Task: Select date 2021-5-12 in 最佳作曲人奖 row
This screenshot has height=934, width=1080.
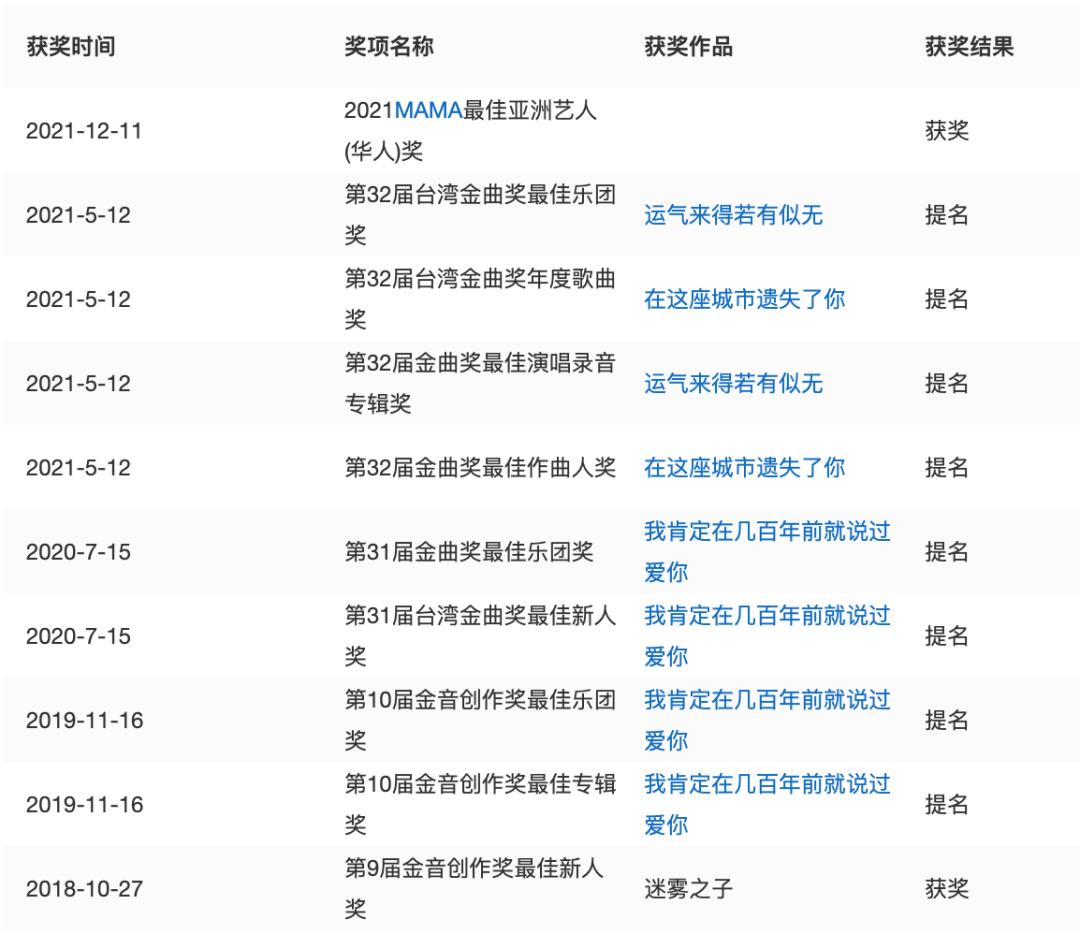Action: (x=79, y=468)
